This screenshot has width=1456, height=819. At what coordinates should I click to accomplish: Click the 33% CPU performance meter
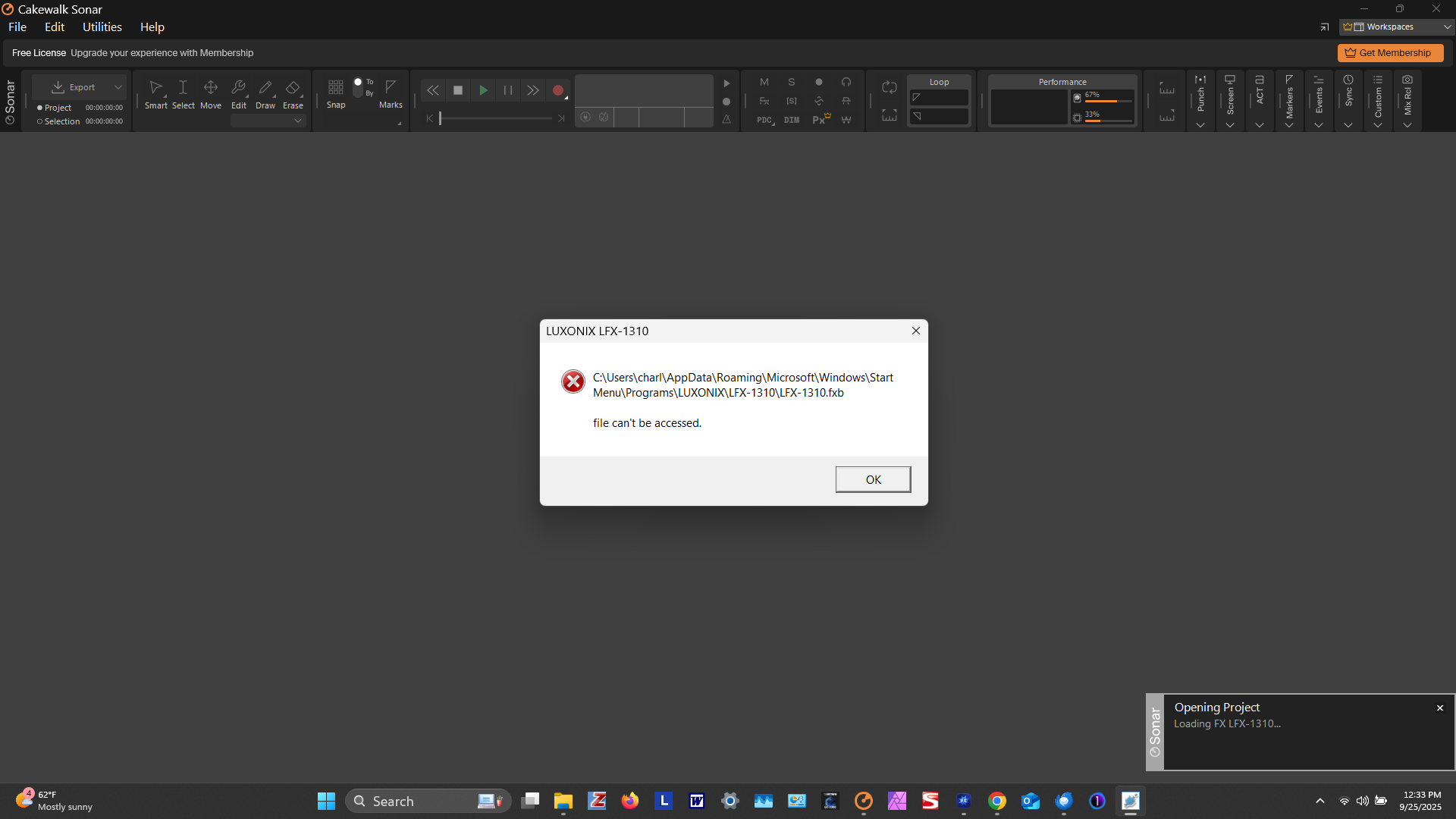[1103, 117]
